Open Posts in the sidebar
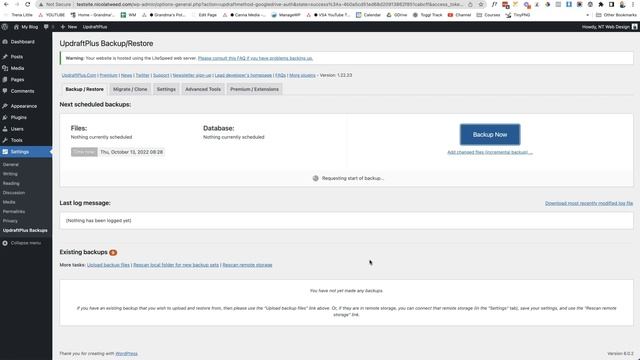Image resolution: width=640 pixels, height=360 pixels. 17,57
